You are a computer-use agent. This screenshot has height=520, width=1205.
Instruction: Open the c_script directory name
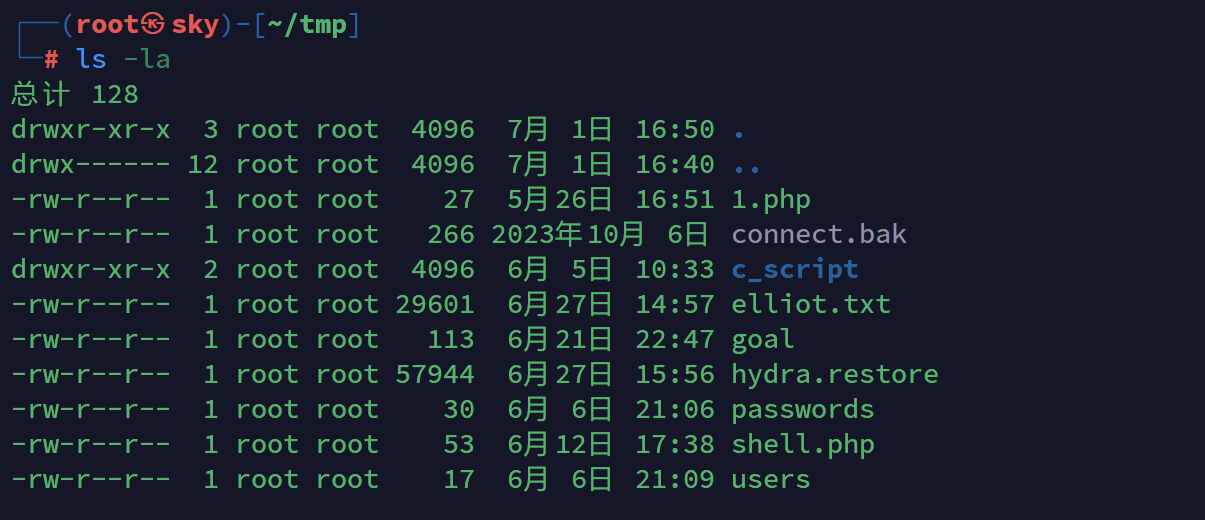click(795, 270)
